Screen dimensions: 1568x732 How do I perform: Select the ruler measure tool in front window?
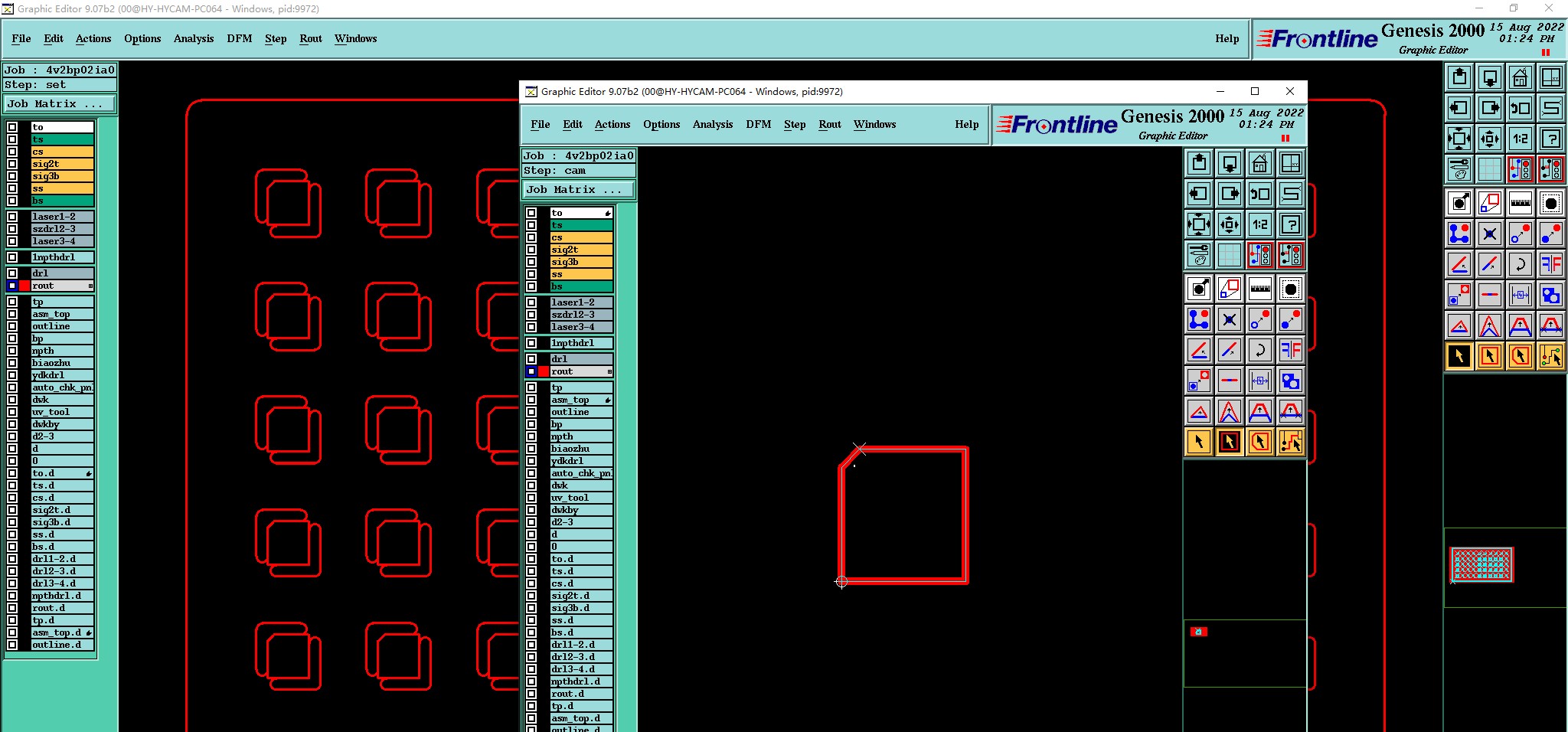[1260, 289]
